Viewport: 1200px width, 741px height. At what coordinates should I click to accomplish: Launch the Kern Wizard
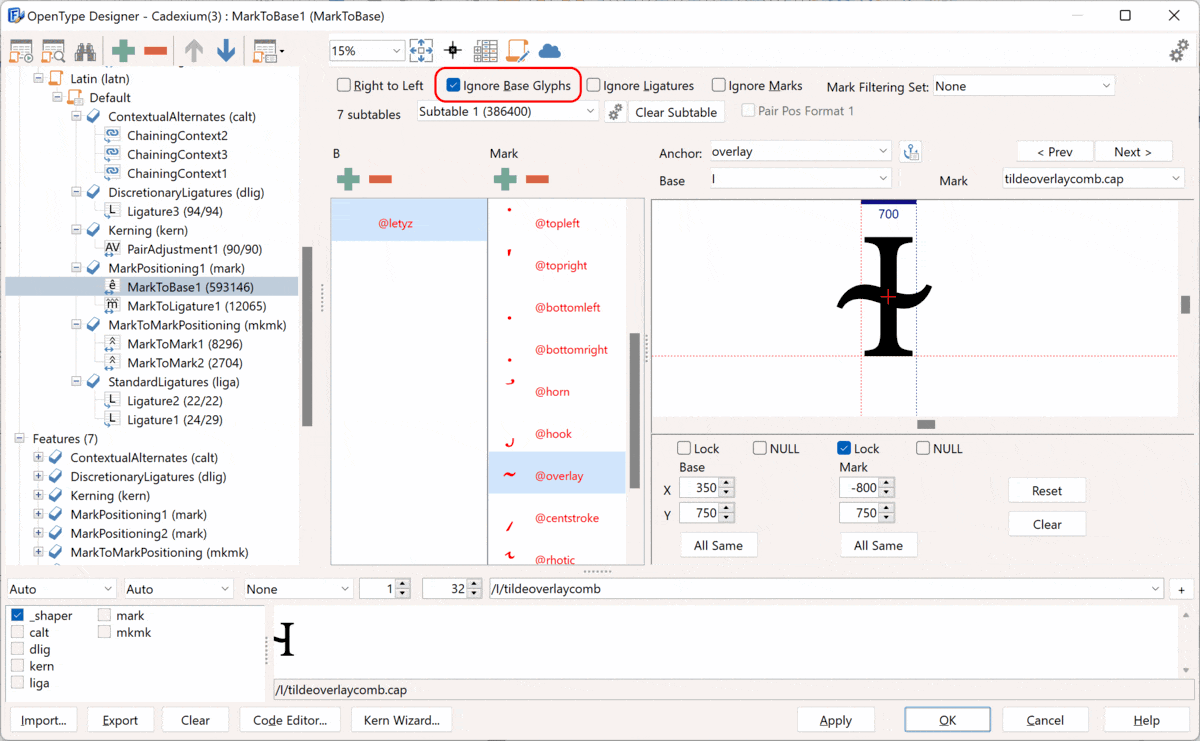pos(401,720)
